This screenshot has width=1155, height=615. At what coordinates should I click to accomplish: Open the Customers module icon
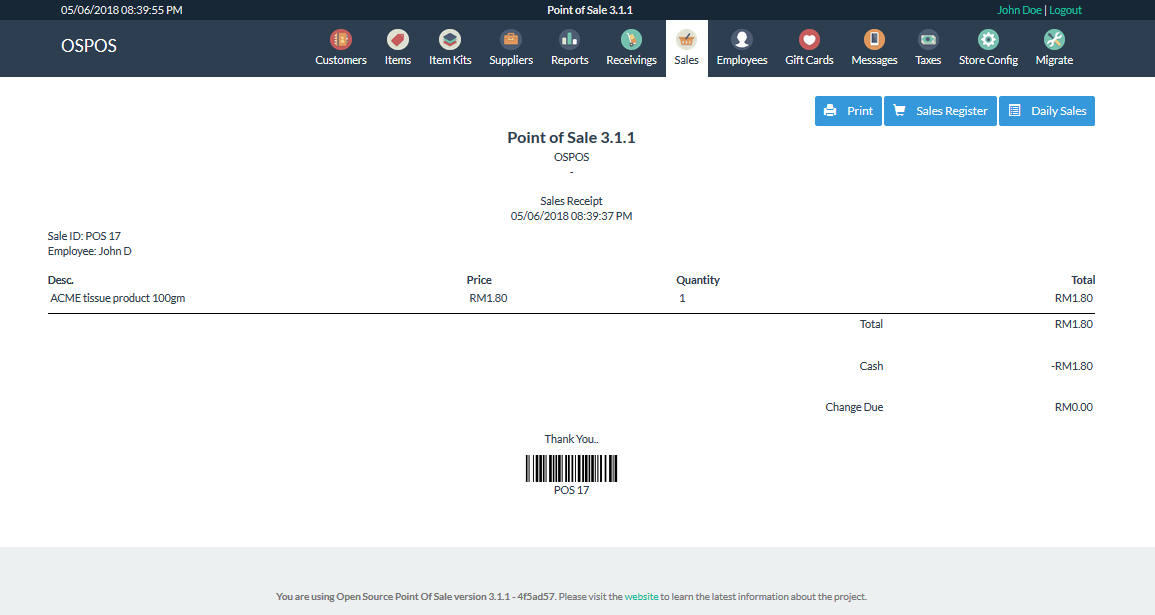pyautogui.click(x=340, y=46)
